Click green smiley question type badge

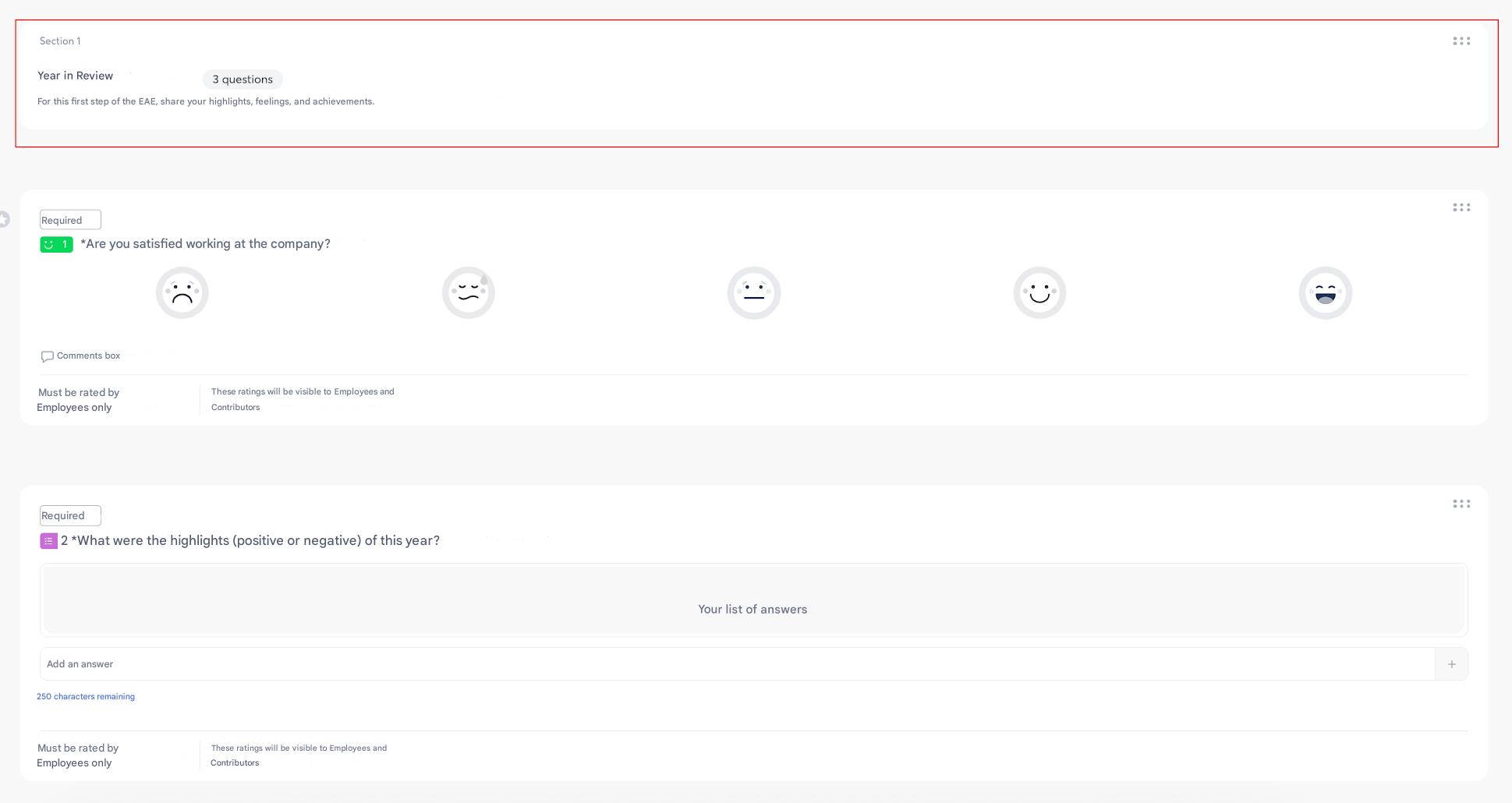click(56, 245)
